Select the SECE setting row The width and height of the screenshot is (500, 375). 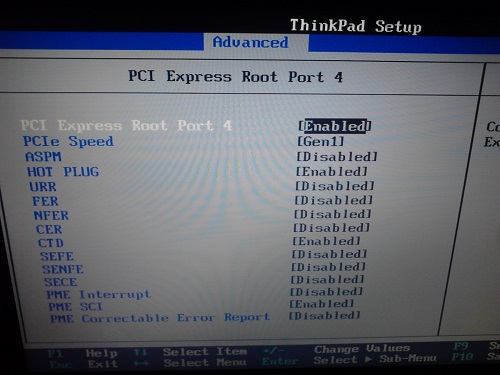coord(204,281)
